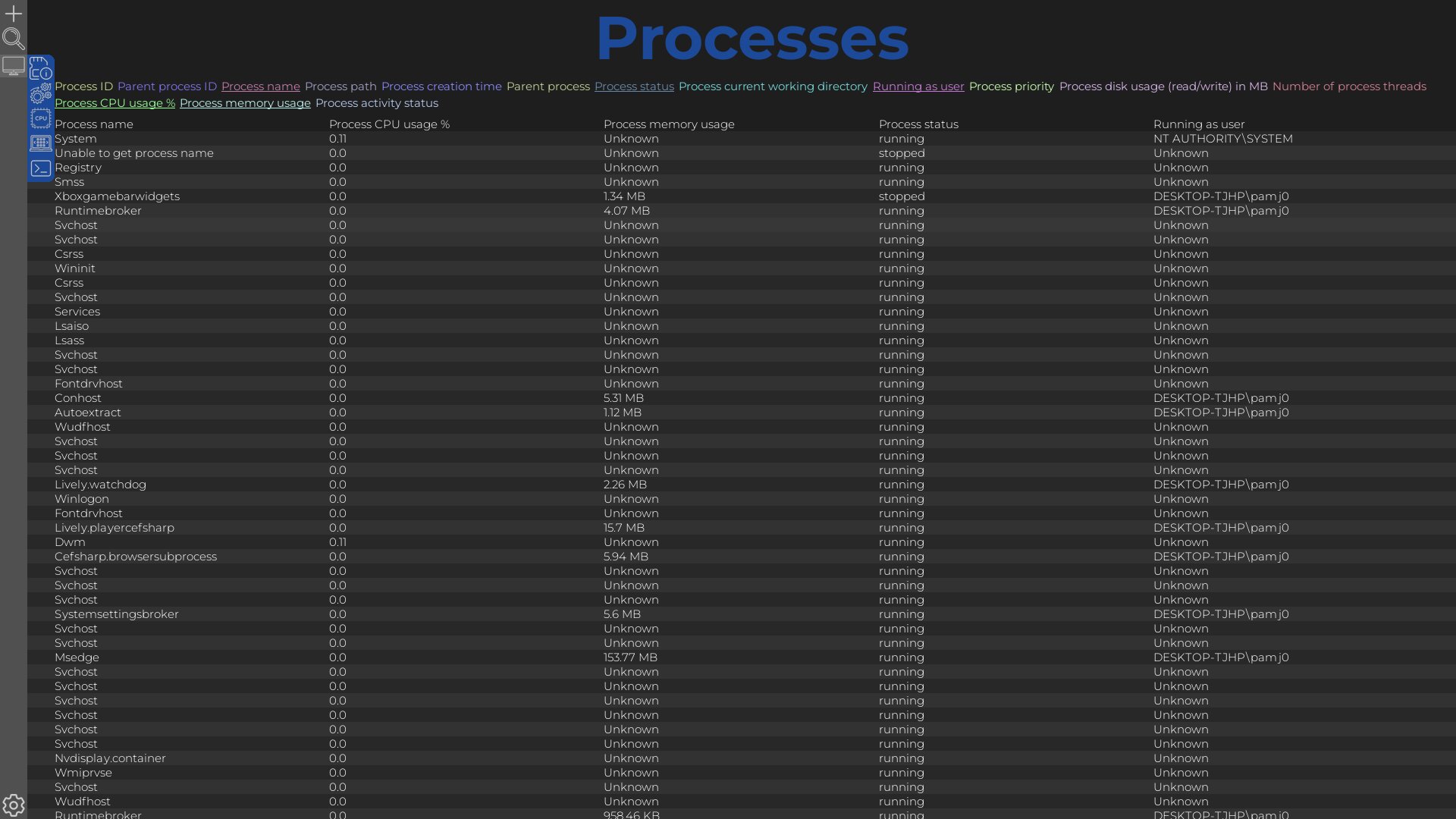
Task: Enable the Process priority column
Action: coord(1012,86)
